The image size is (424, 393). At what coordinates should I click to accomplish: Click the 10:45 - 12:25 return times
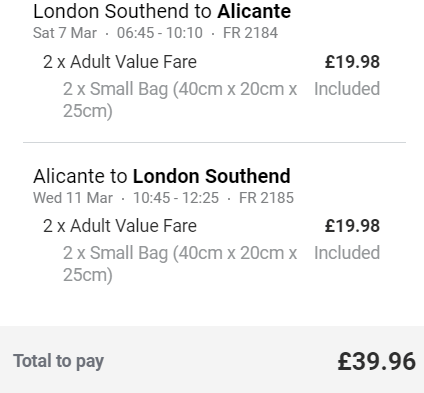(x=176, y=198)
